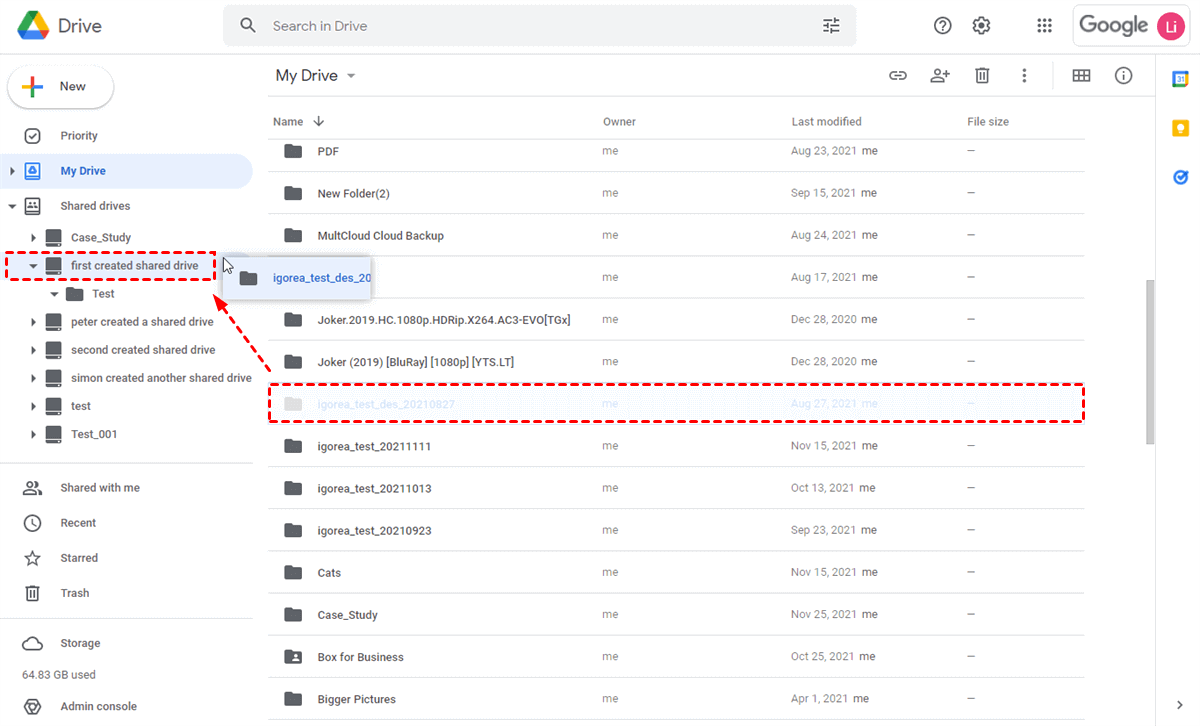The height and width of the screenshot is (726, 1200).
Task: Click the Remove trash icon in toolbar
Action: tap(983, 75)
